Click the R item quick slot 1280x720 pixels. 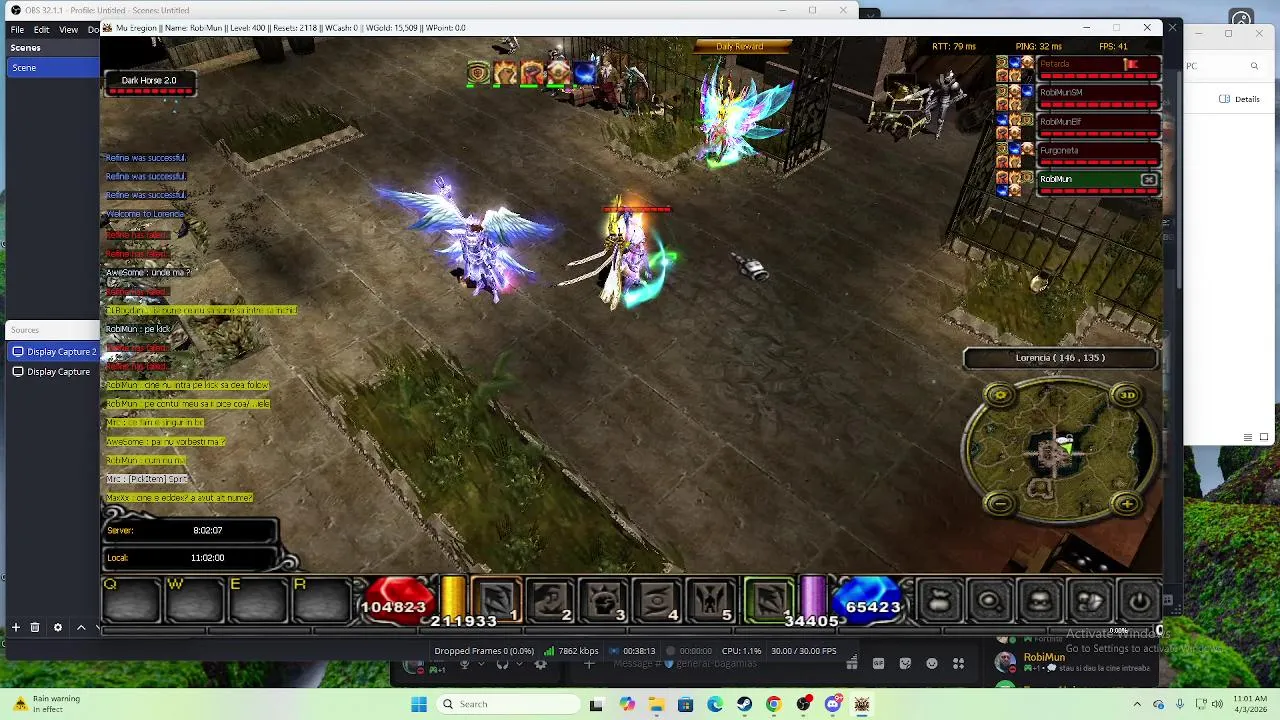pyautogui.click(x=321, y=600)
